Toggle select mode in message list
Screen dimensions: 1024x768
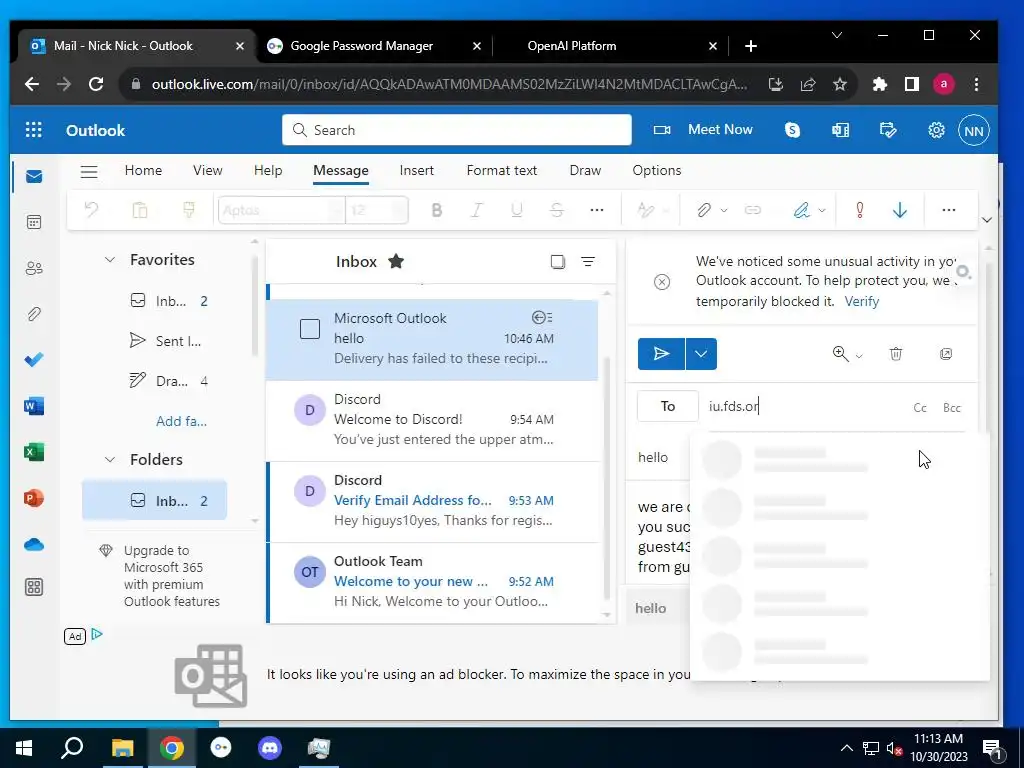[557, 262]
